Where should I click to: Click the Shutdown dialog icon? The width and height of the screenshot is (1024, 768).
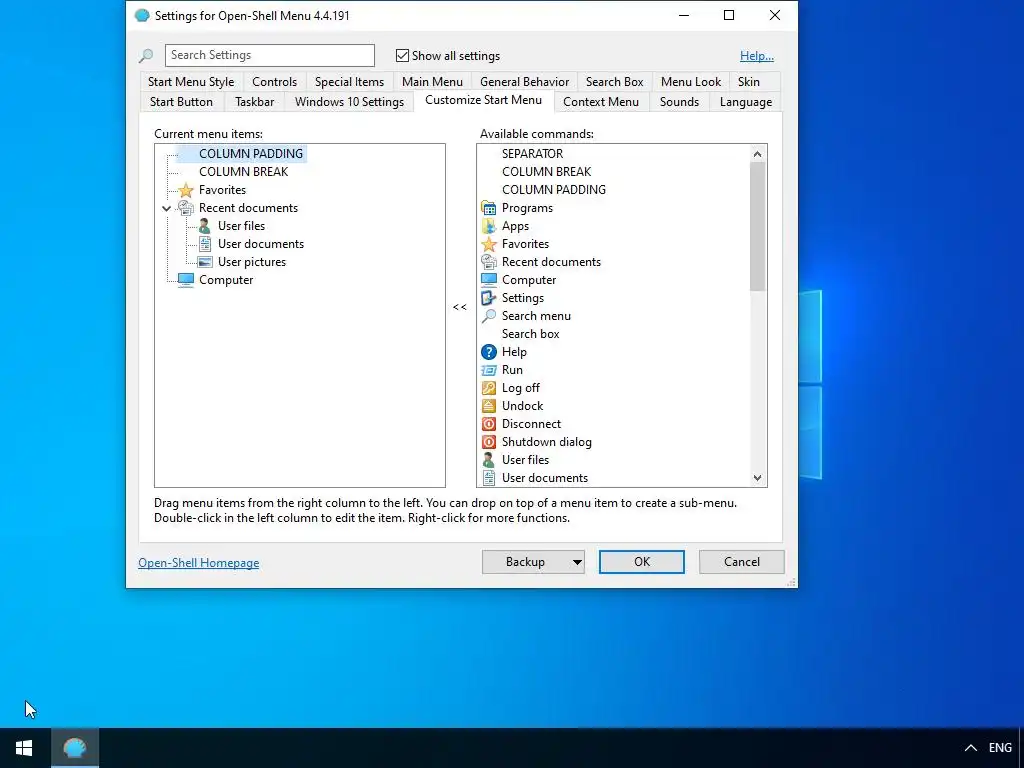[488, 442]
